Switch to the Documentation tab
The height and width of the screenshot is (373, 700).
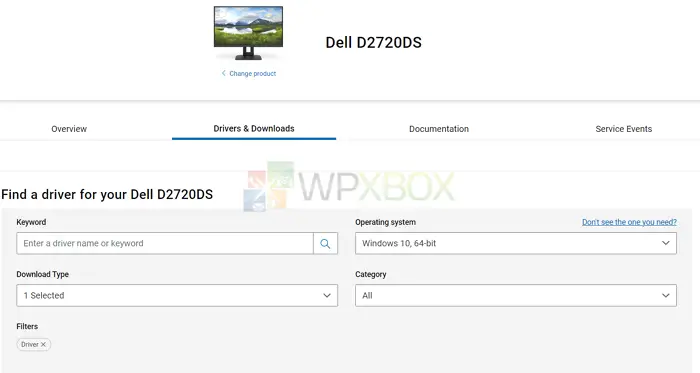tap(439, 129)
